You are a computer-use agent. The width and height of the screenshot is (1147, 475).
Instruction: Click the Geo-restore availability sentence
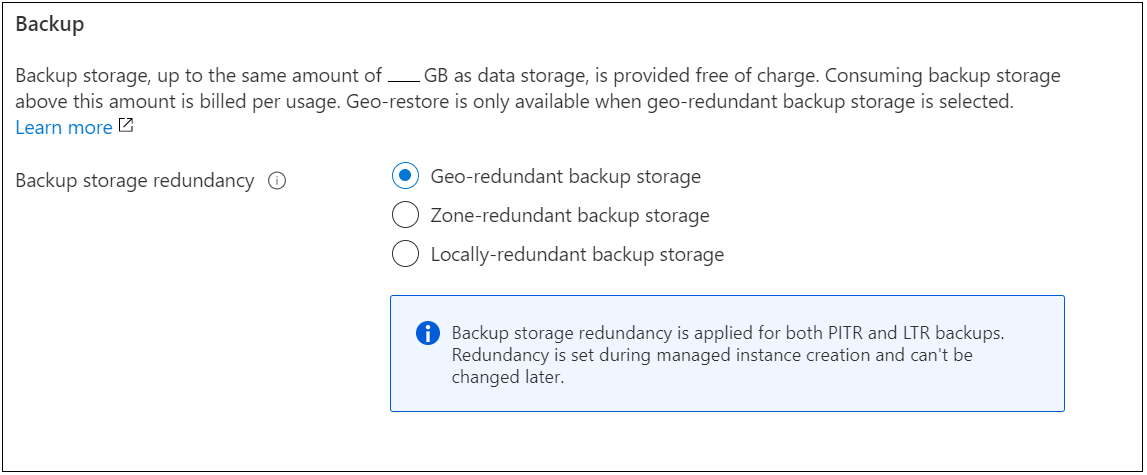(x=760, y=101)
